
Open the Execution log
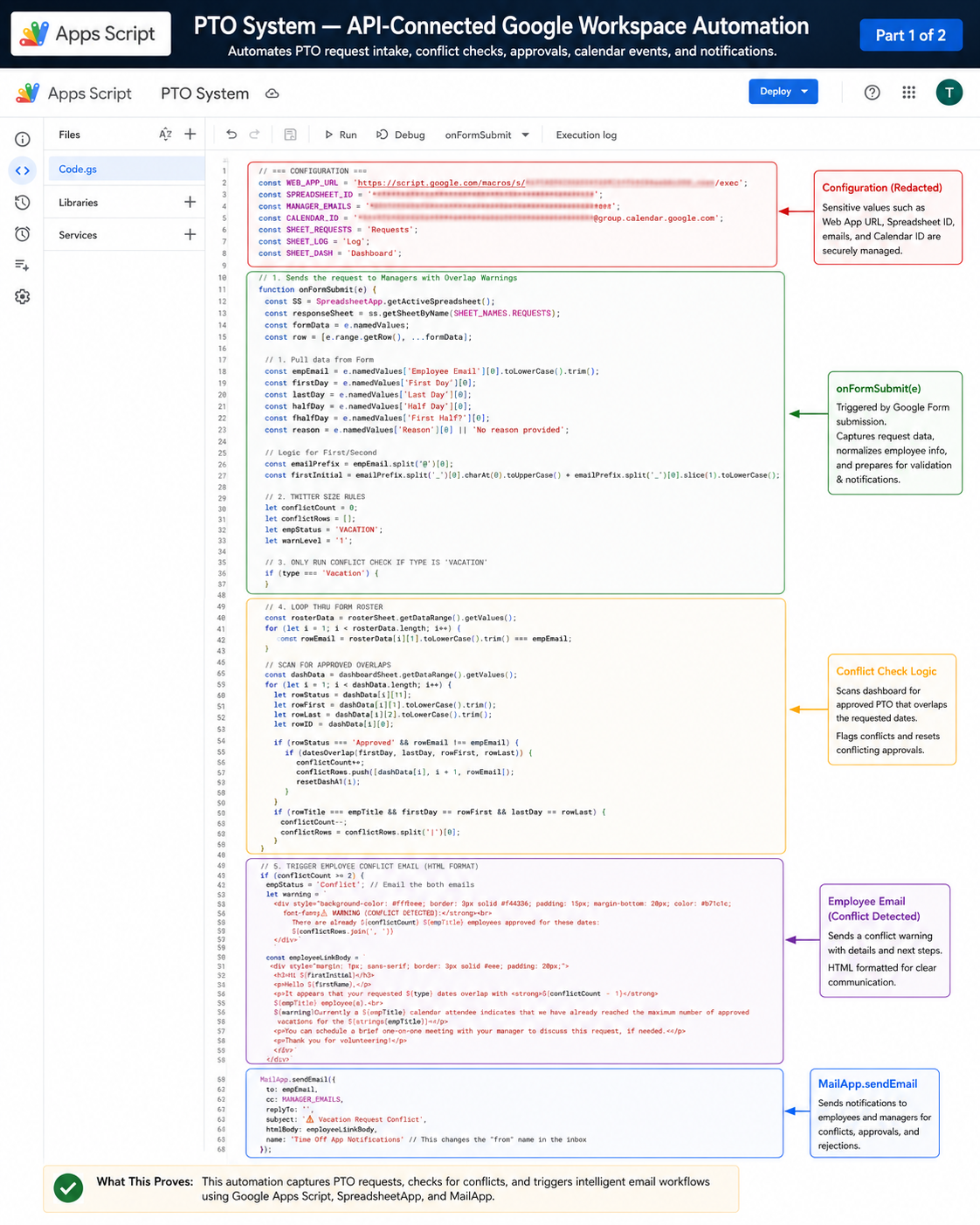(586, 135)
